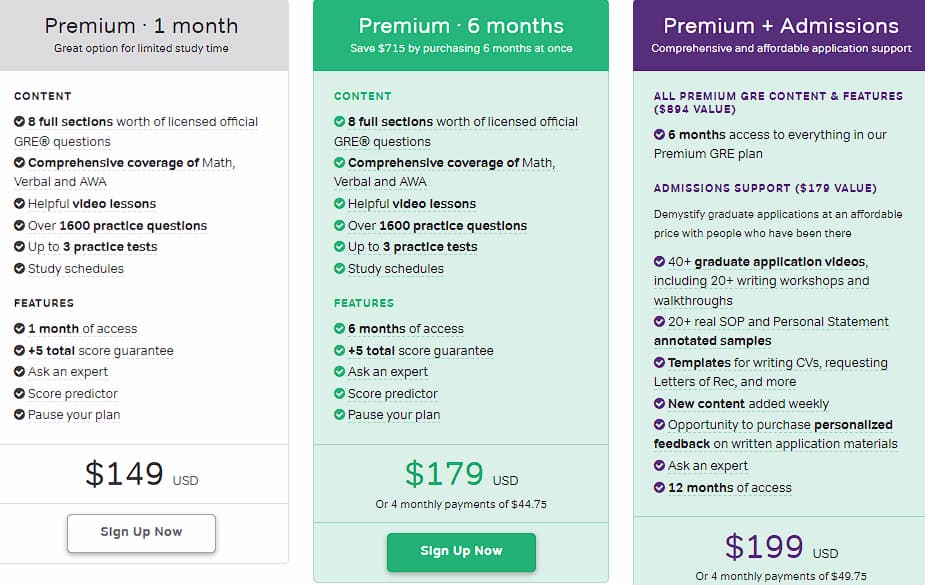Click purple checkmark beside '12 months of access'
Image resolution: width=925 pixels, height=585 pixels.
(x=660, y=488)
